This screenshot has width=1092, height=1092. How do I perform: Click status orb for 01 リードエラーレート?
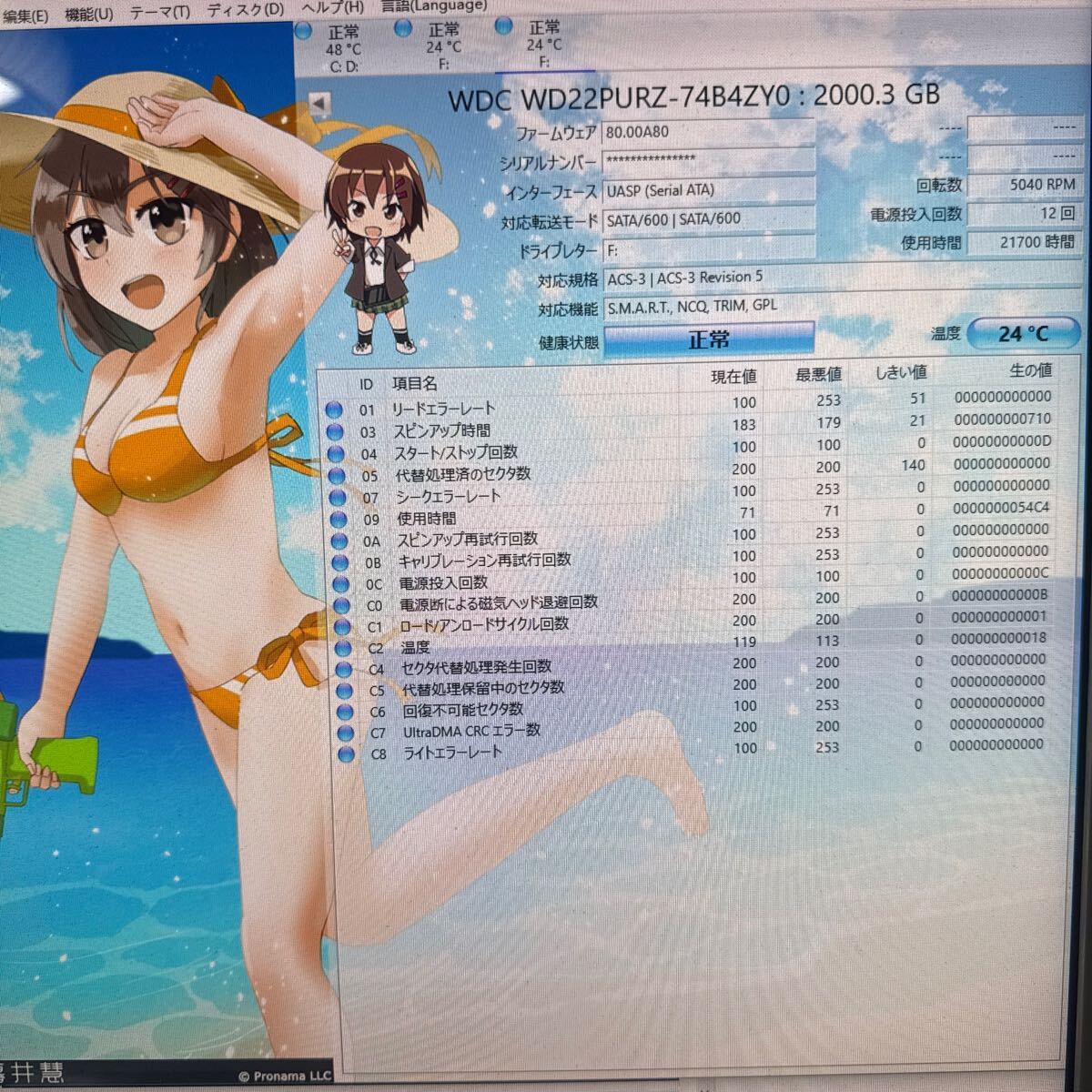(334, 409)
